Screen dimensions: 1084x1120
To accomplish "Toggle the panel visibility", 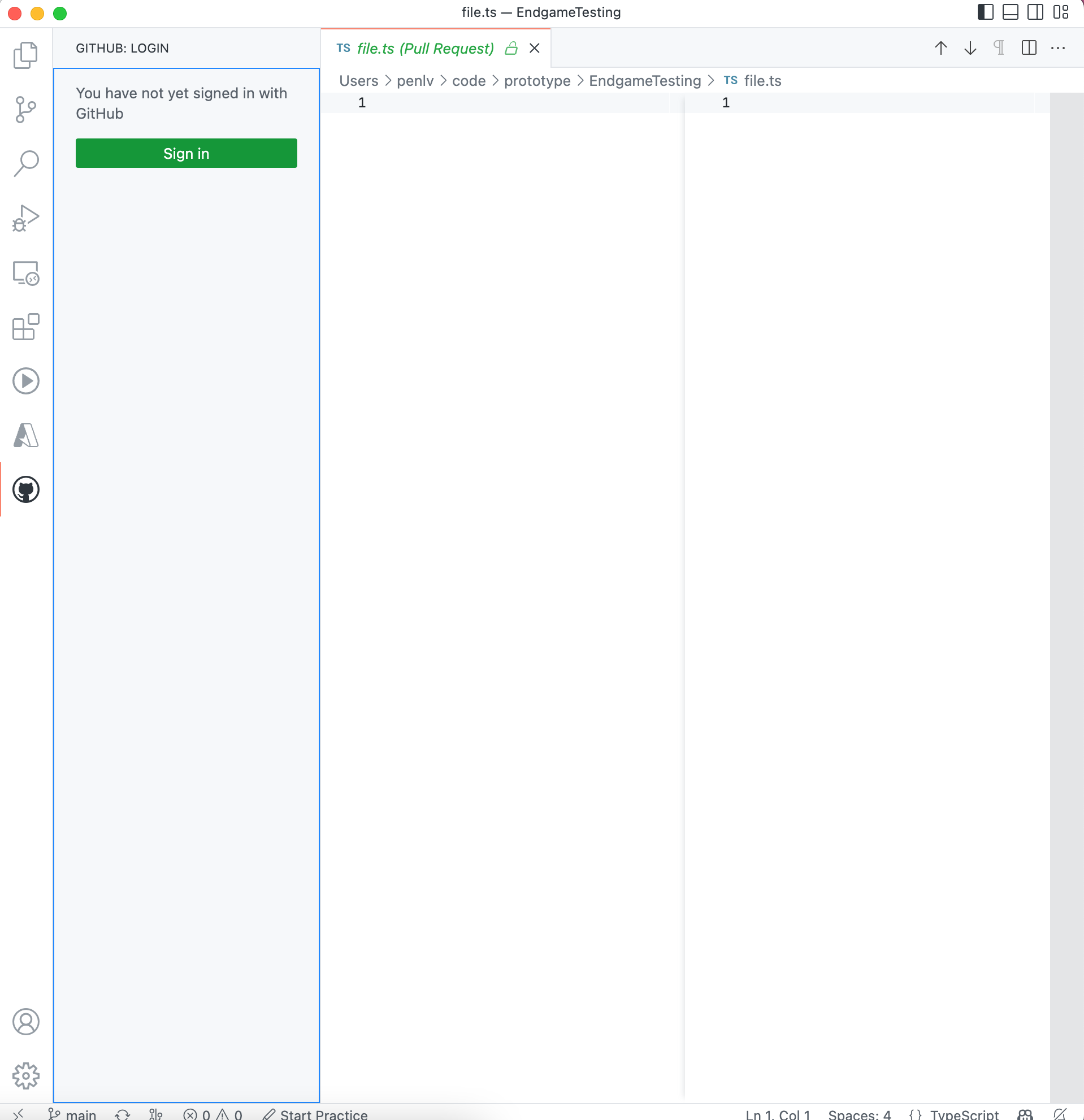I will point(1011,12).
